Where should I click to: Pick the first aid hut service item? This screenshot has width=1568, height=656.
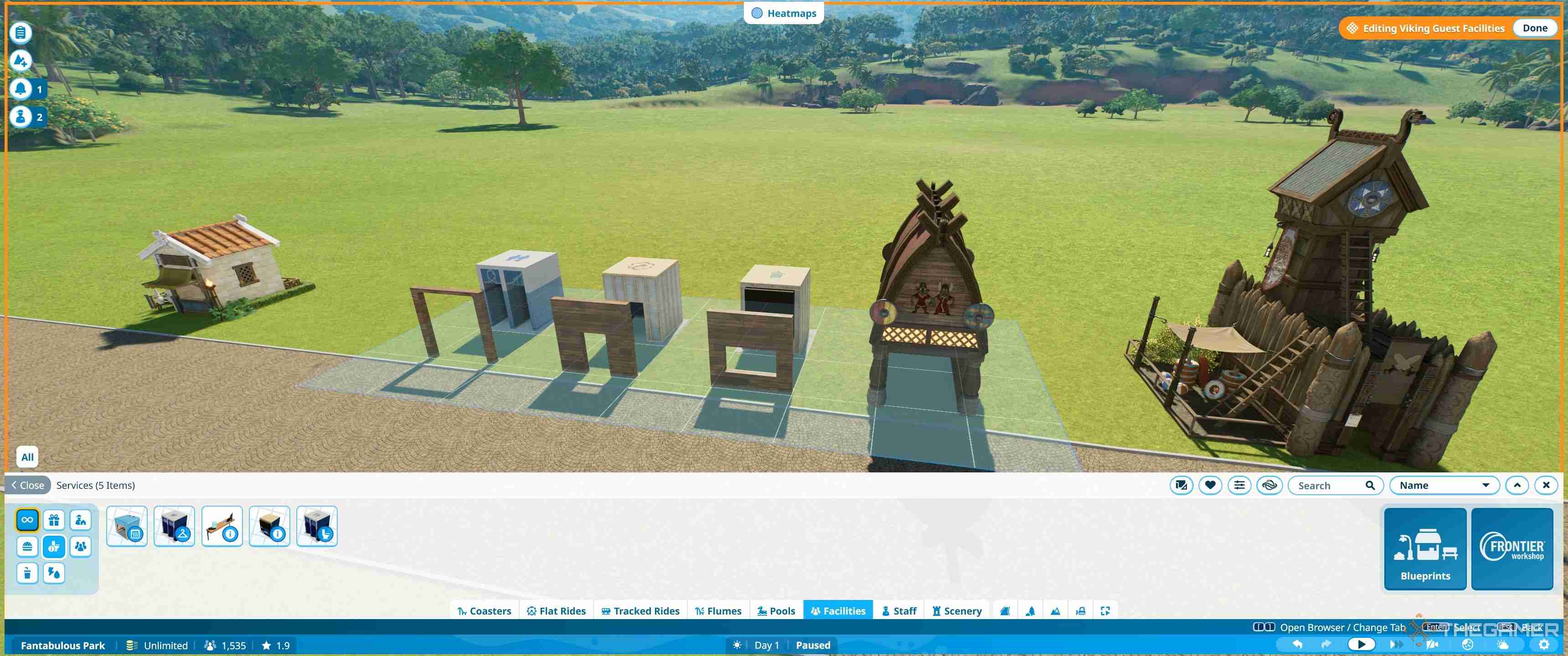pos(127,526)
